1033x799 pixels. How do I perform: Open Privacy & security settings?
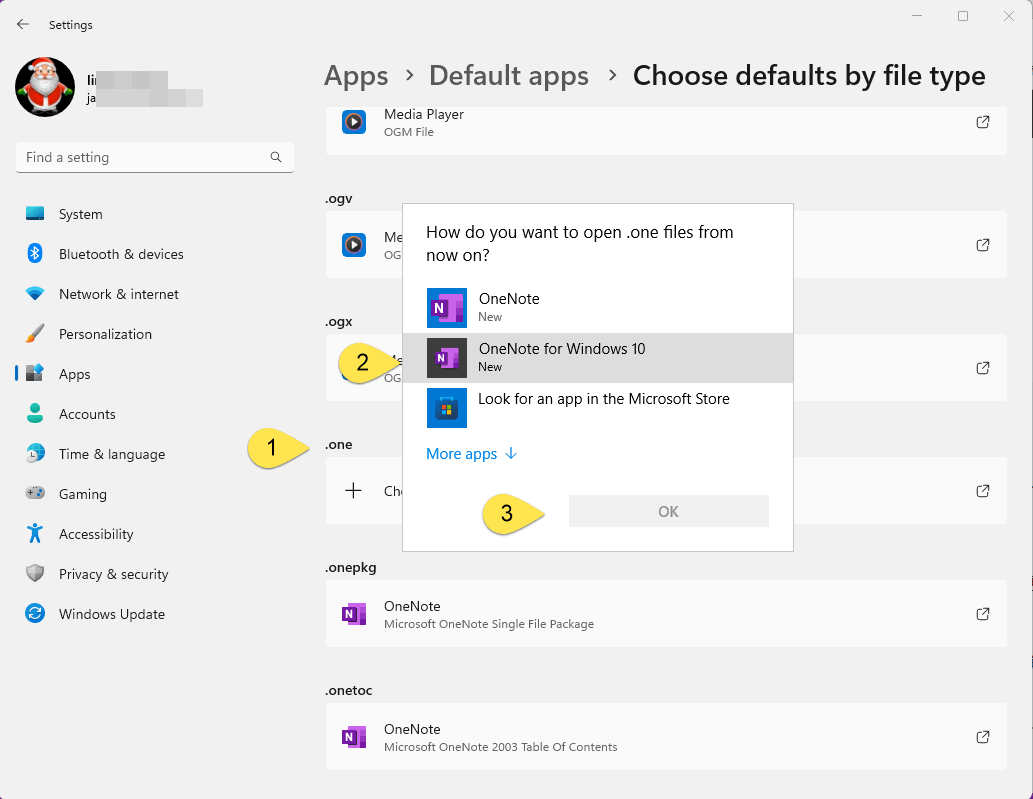click(113, 574)
